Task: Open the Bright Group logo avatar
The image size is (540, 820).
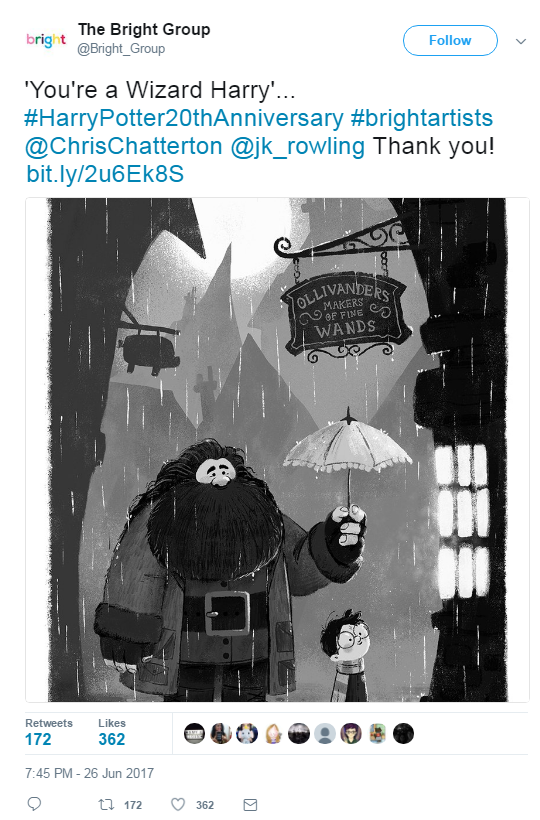Action: click(x=46, y=40)
